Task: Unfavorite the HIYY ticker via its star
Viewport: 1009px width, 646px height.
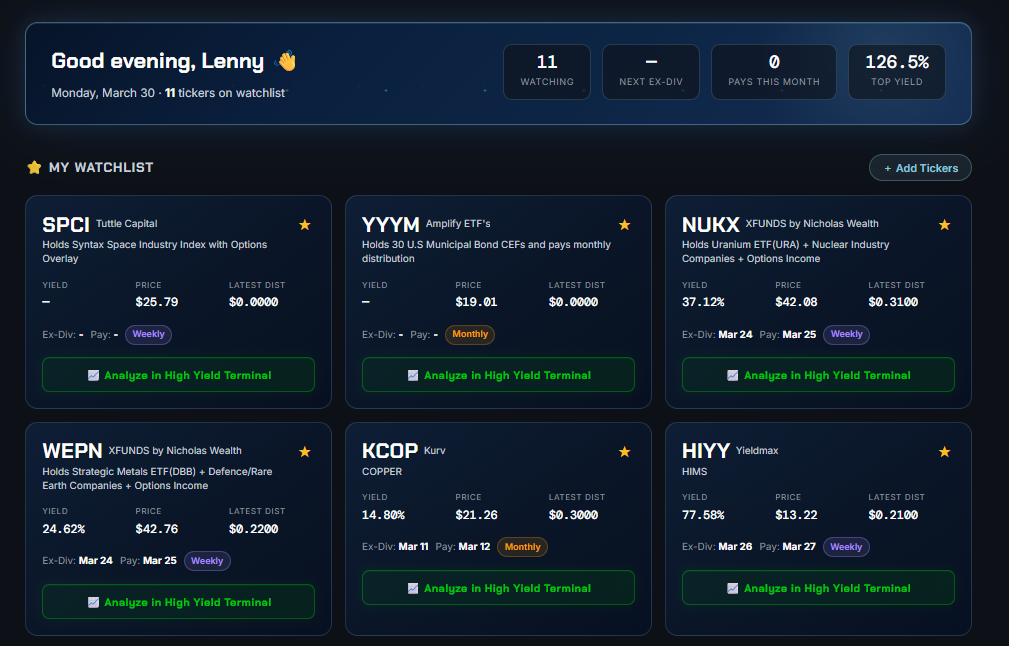Action: pos(944,451)
